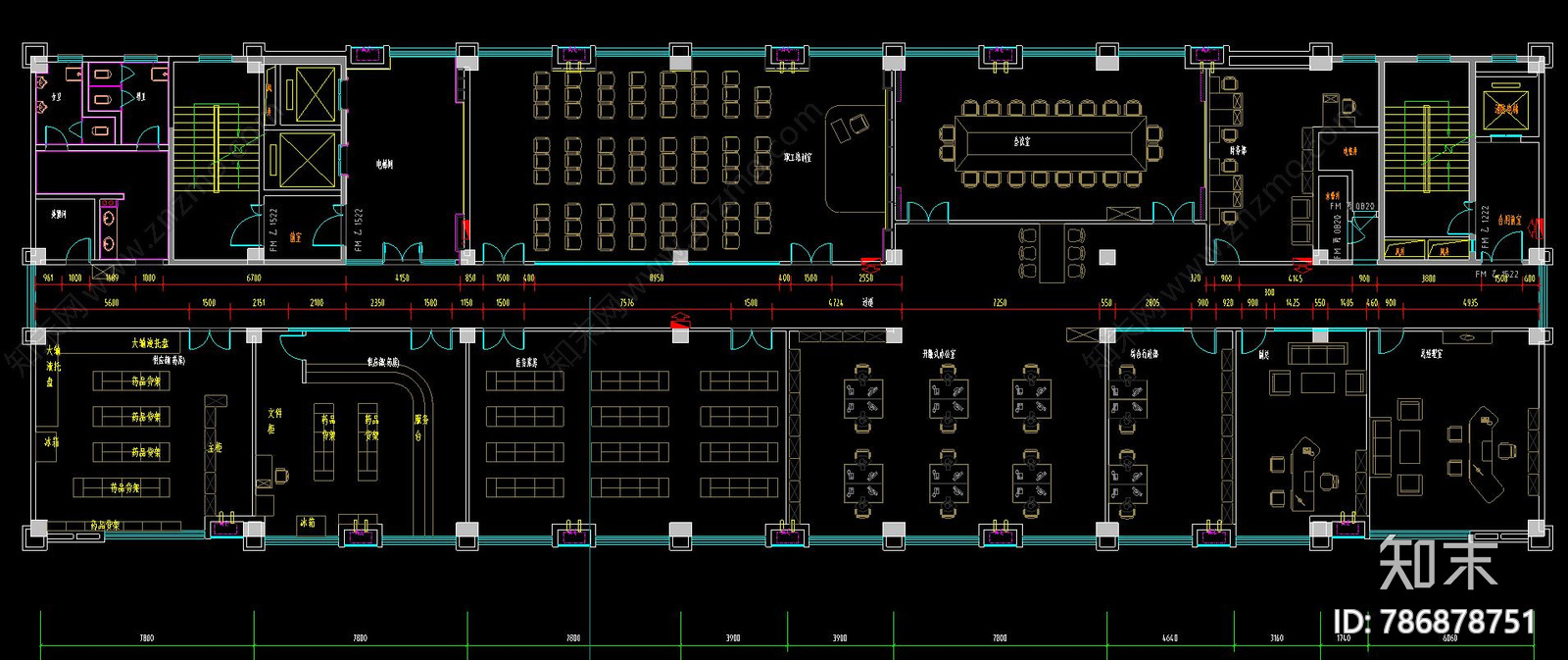Click the 文件柜 label

click(x=274, y=421)
